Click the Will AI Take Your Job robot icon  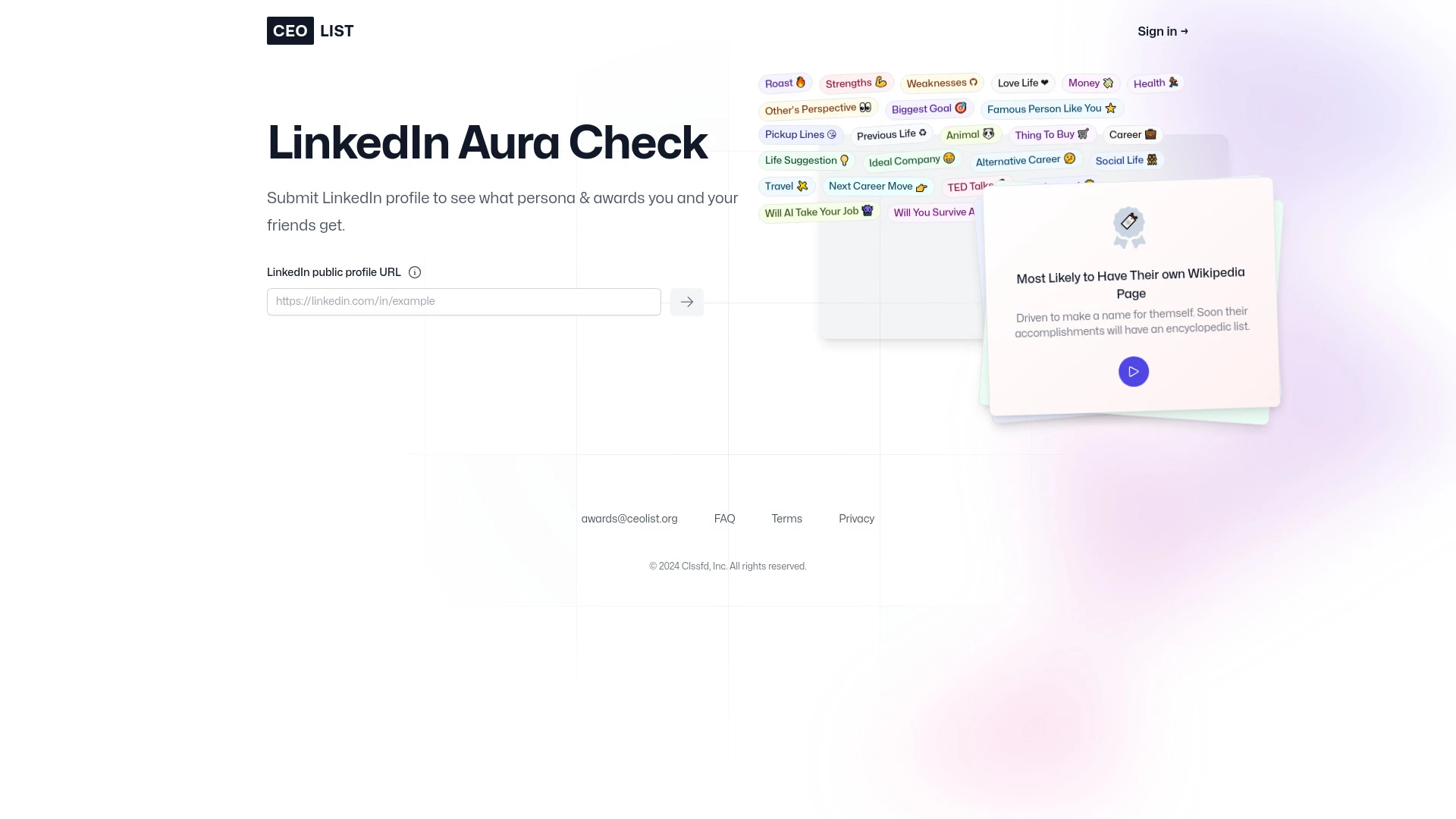868,211
